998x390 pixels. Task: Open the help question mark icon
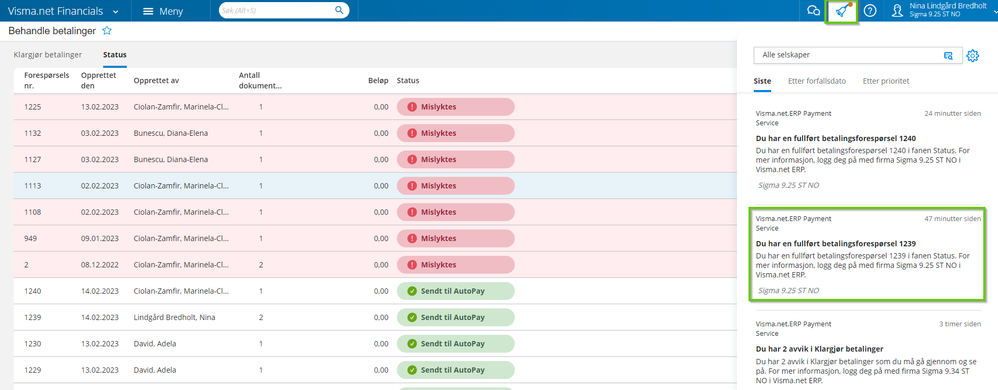point(871,11)
